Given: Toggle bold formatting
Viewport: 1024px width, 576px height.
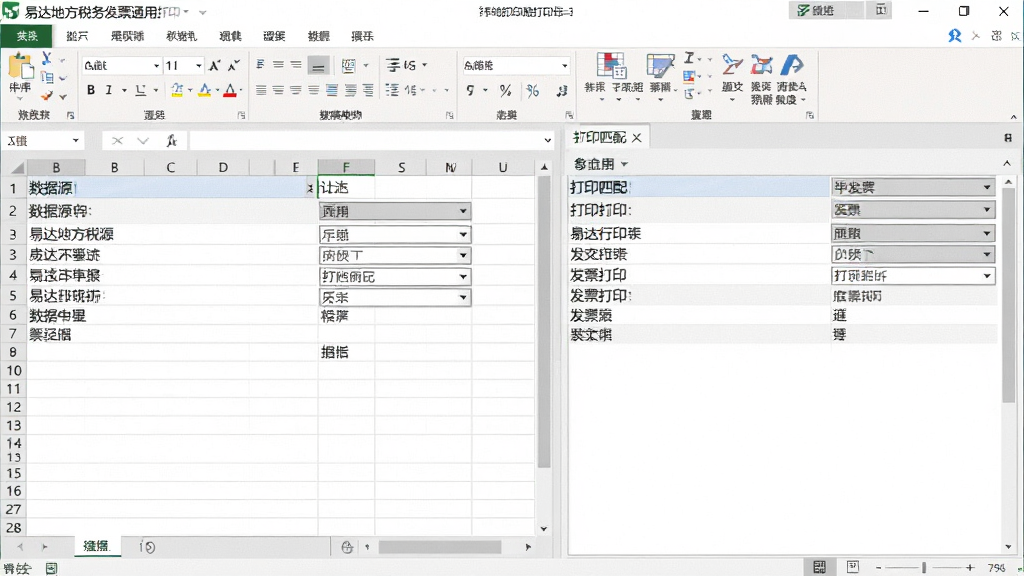Looking at the screenshot, I should (91, 90).
